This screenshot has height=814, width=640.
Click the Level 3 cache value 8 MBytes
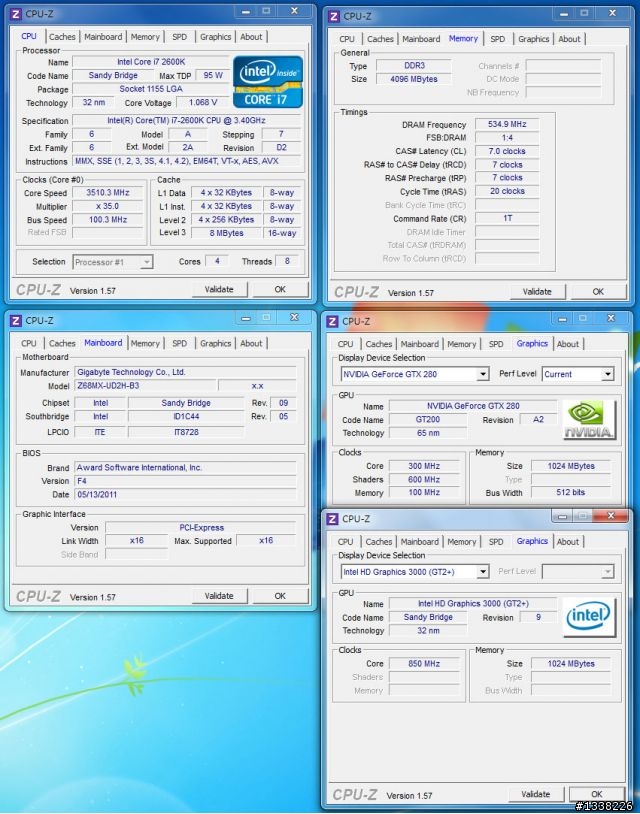tap(226, 233)
